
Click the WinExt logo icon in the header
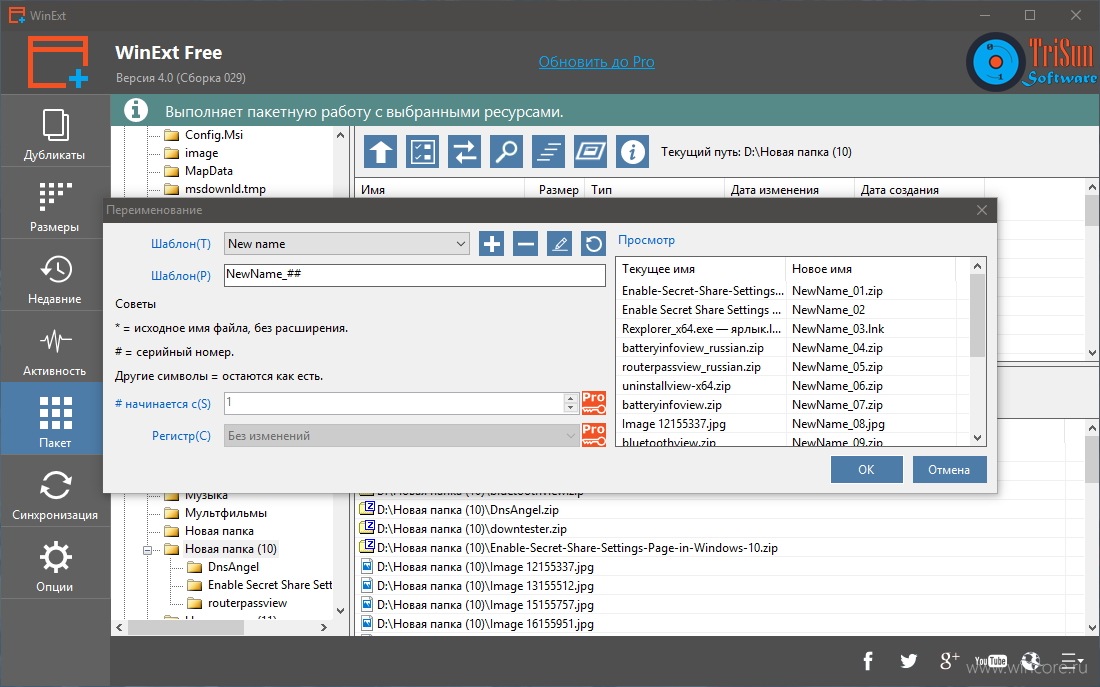point(58,62)
